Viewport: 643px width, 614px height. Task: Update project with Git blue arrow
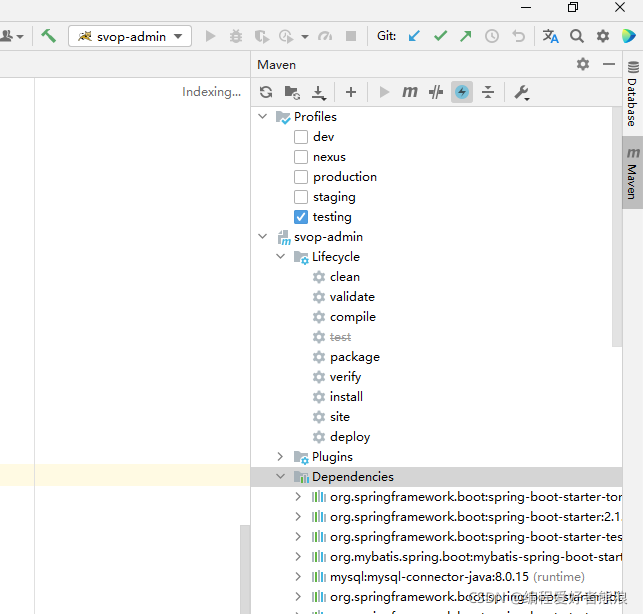pyautogui.click(x=414, y=36)
